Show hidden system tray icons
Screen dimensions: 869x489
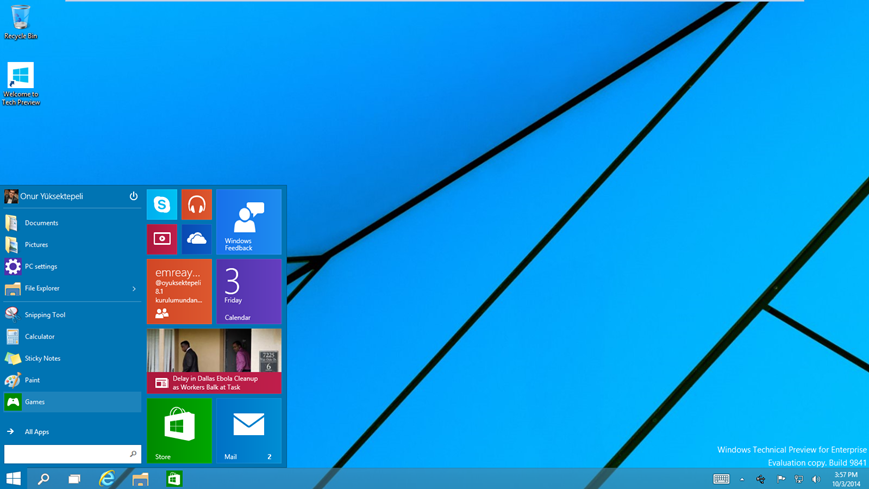pos(742,479)
